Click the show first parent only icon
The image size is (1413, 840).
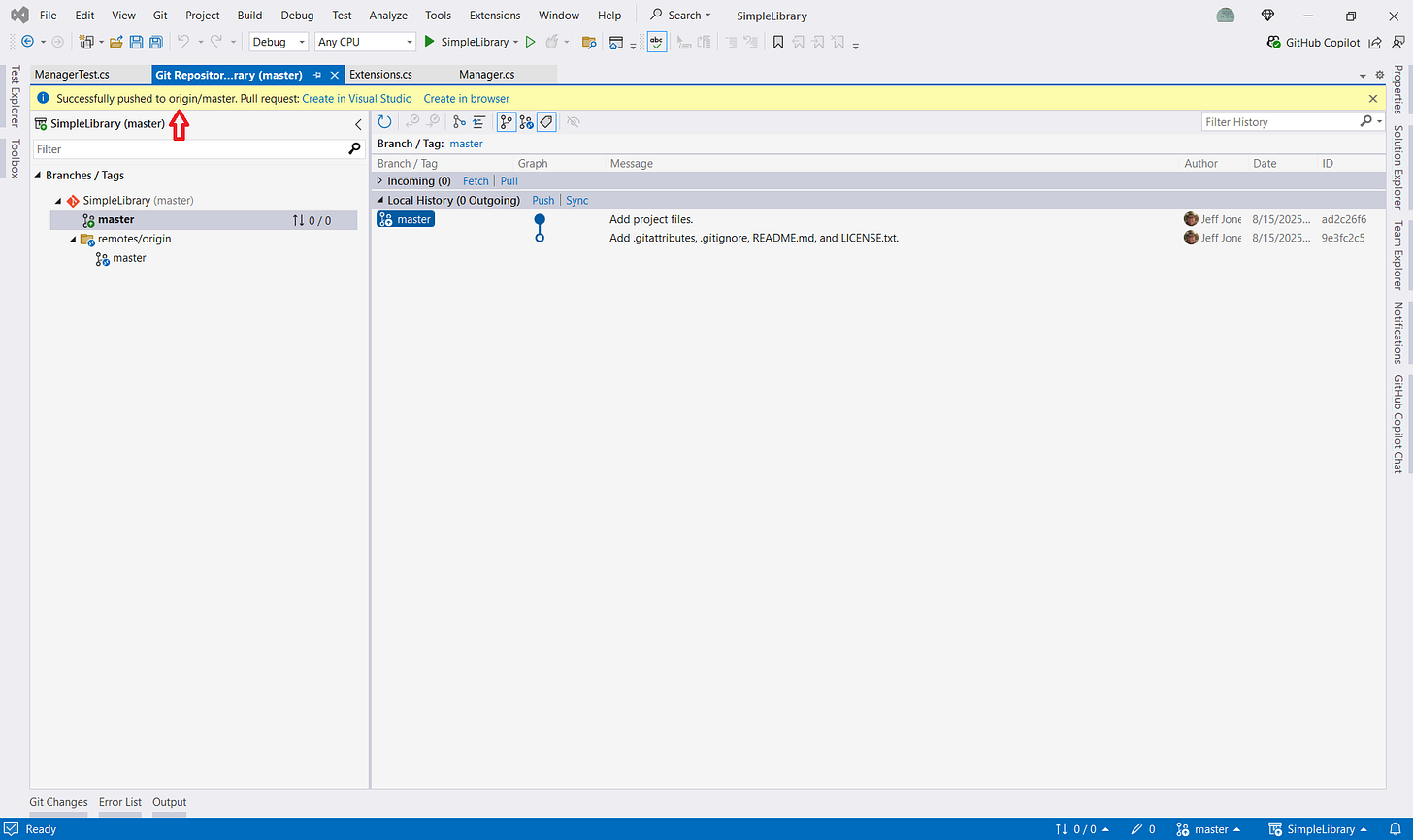[x=459, y=121]
